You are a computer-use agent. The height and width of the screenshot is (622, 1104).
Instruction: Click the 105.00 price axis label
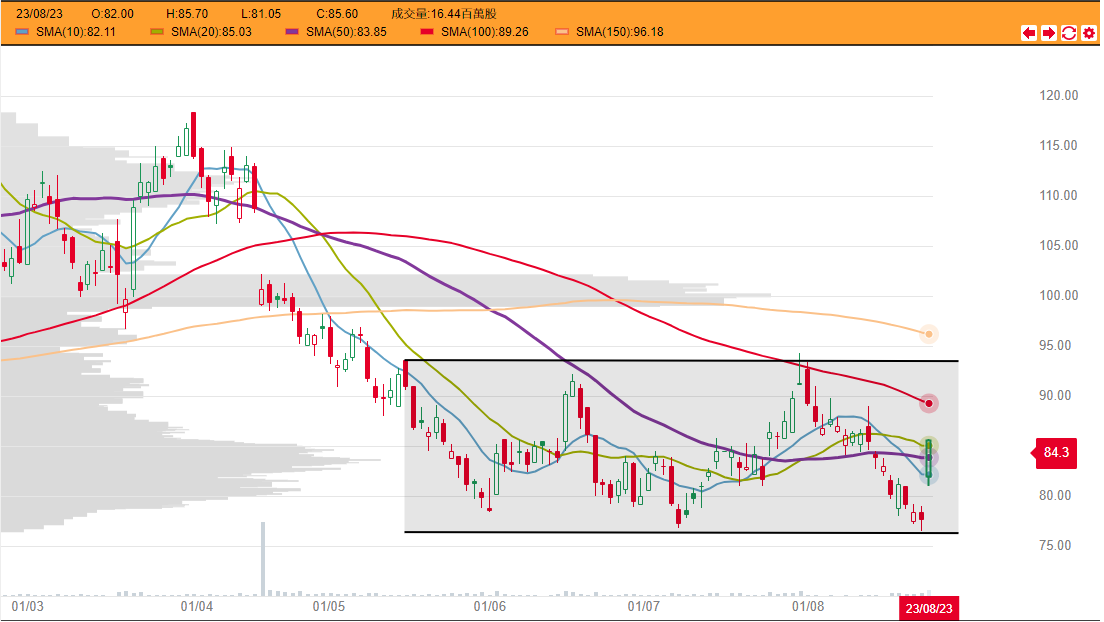click(x=1059, y=245)
